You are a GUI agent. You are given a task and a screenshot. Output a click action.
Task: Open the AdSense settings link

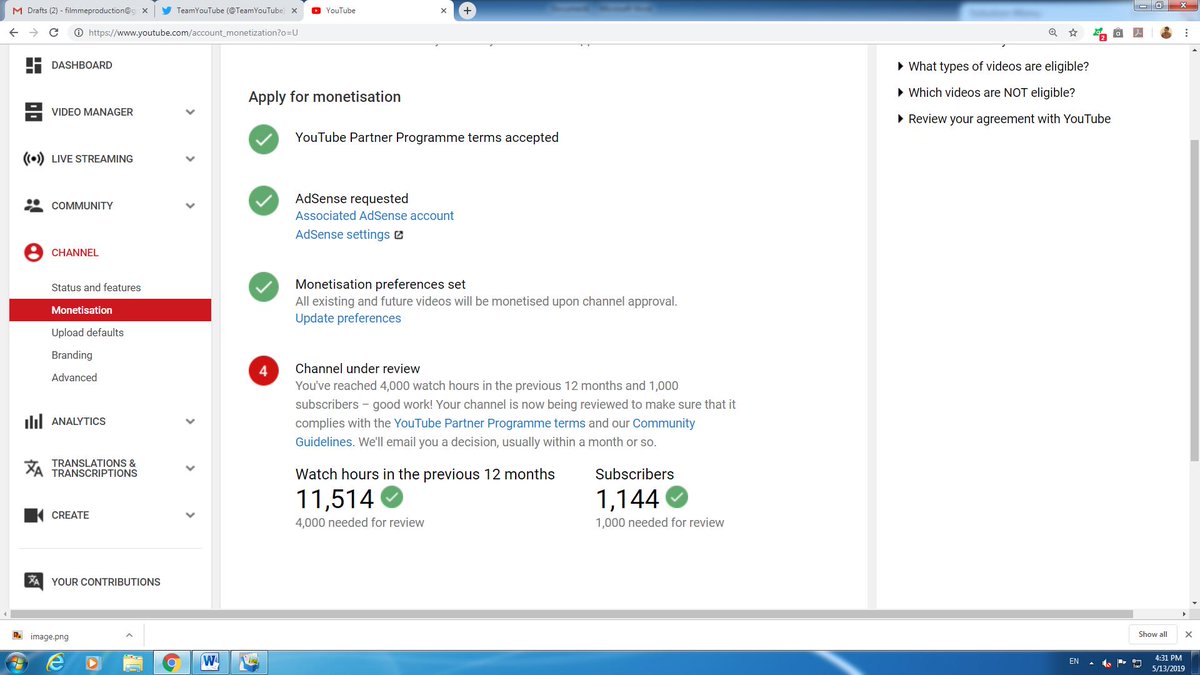(342, 235)
